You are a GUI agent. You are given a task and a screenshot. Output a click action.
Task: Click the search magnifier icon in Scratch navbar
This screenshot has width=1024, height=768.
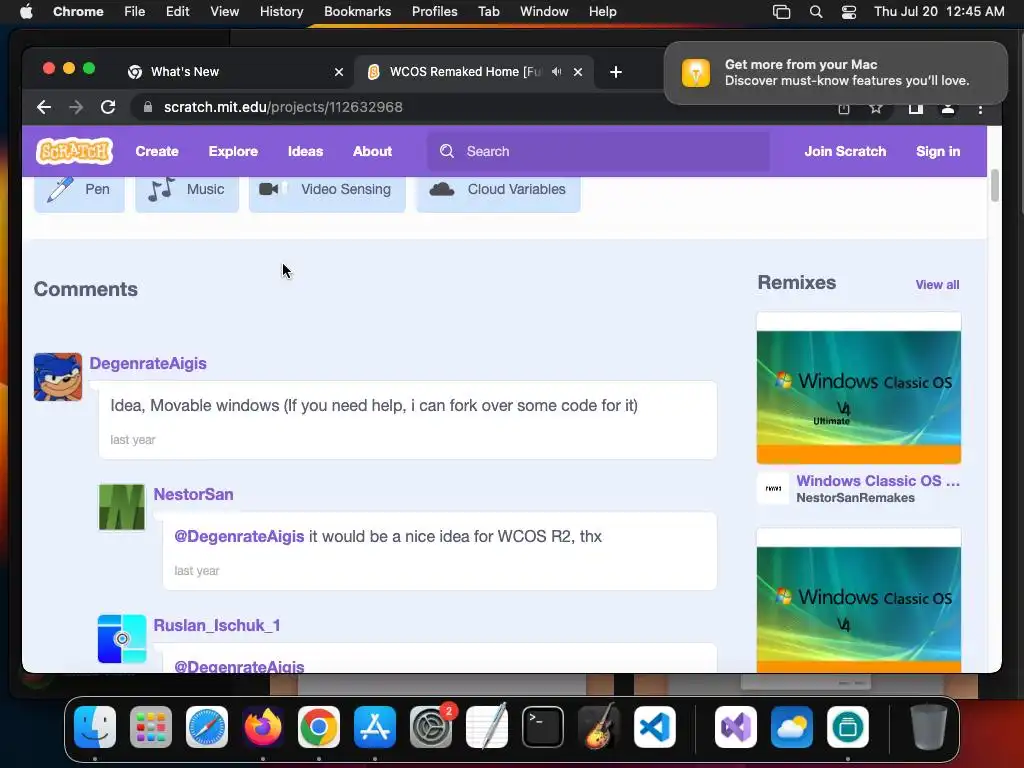tap(447, 151)
